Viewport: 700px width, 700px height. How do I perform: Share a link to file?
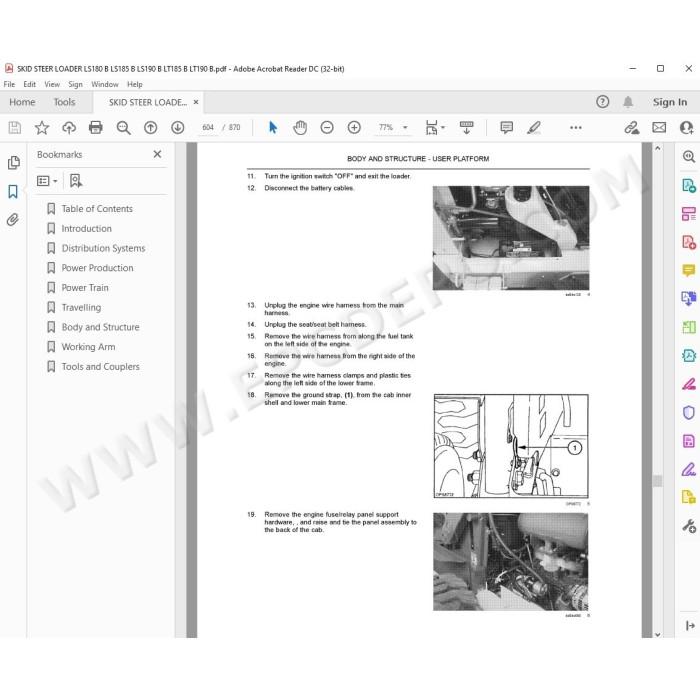coord(632,128)
